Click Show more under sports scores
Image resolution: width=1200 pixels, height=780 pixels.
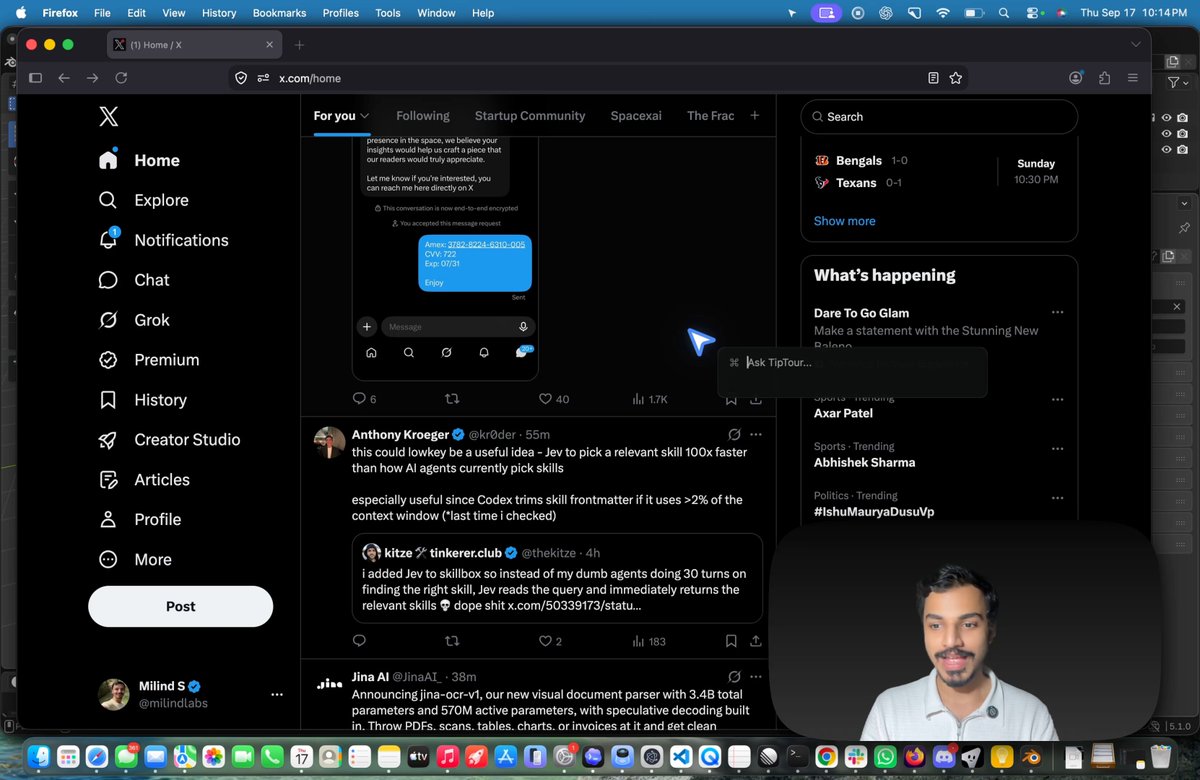[844, 221]
